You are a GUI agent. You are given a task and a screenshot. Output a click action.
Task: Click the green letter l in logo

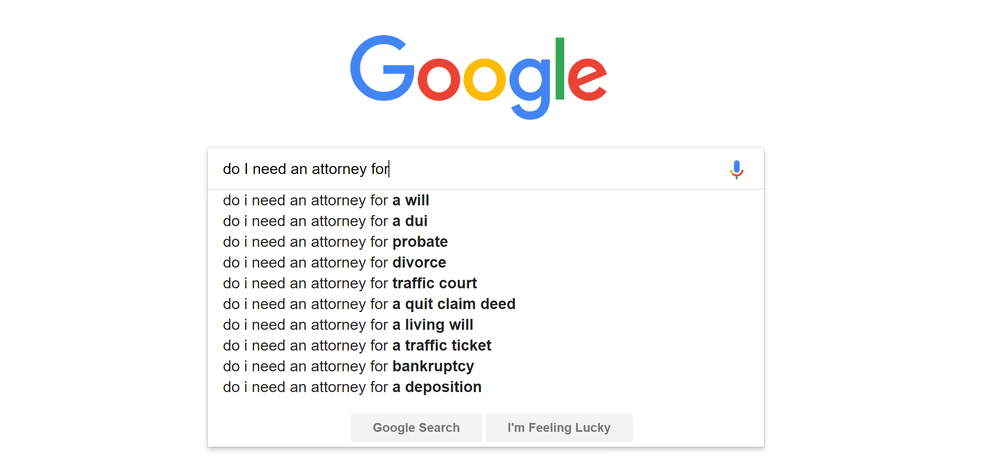[x=560, y=69]
